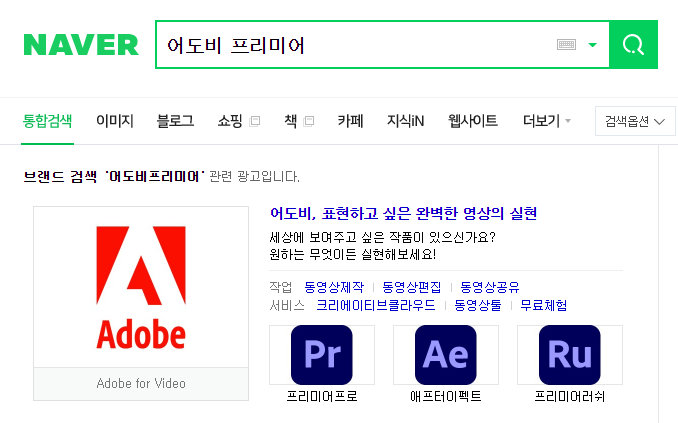Click the After Effects Ae icon
Screen dimensions: 678x423
(446, 355)
